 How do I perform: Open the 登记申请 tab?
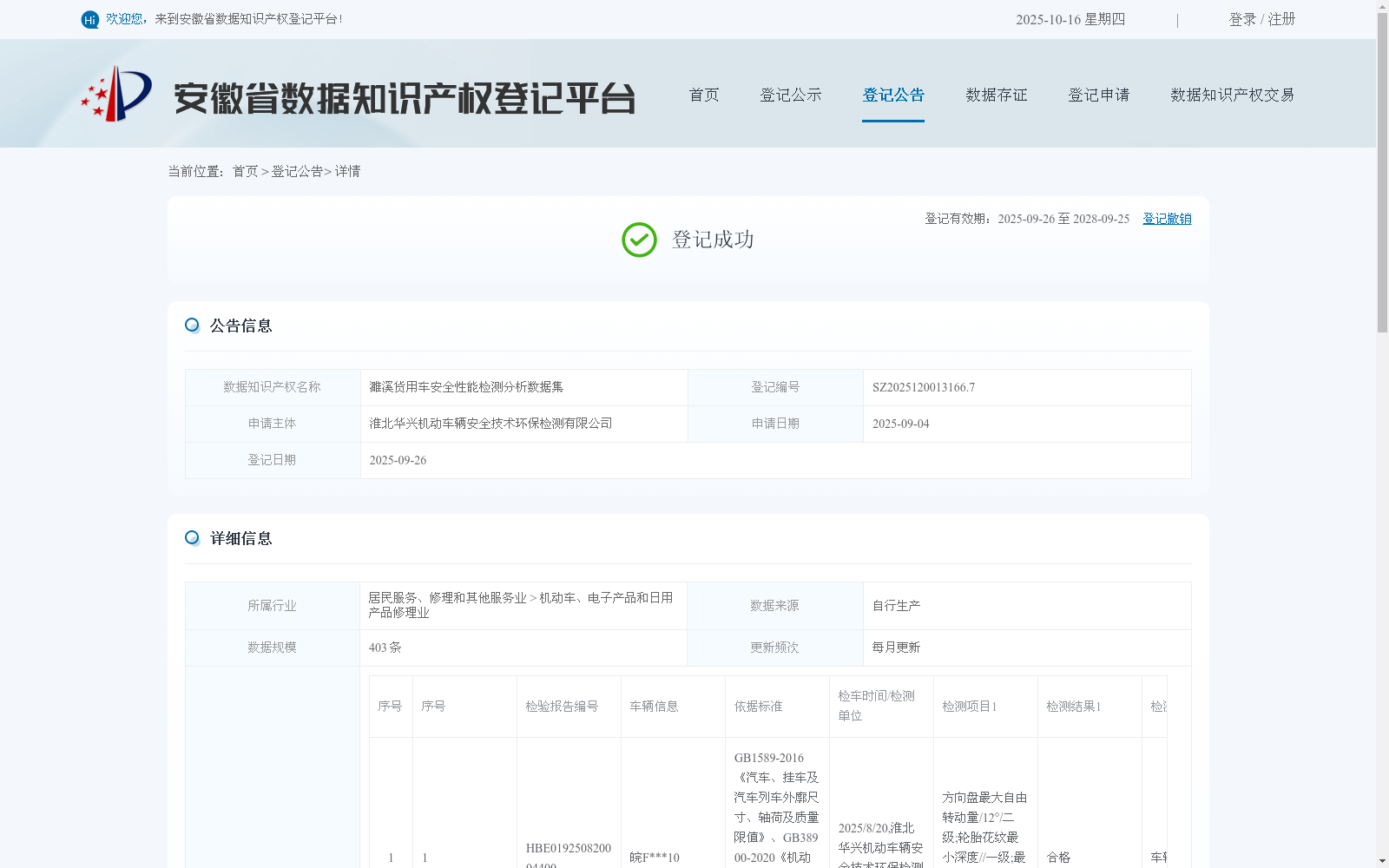point(1099,95)
